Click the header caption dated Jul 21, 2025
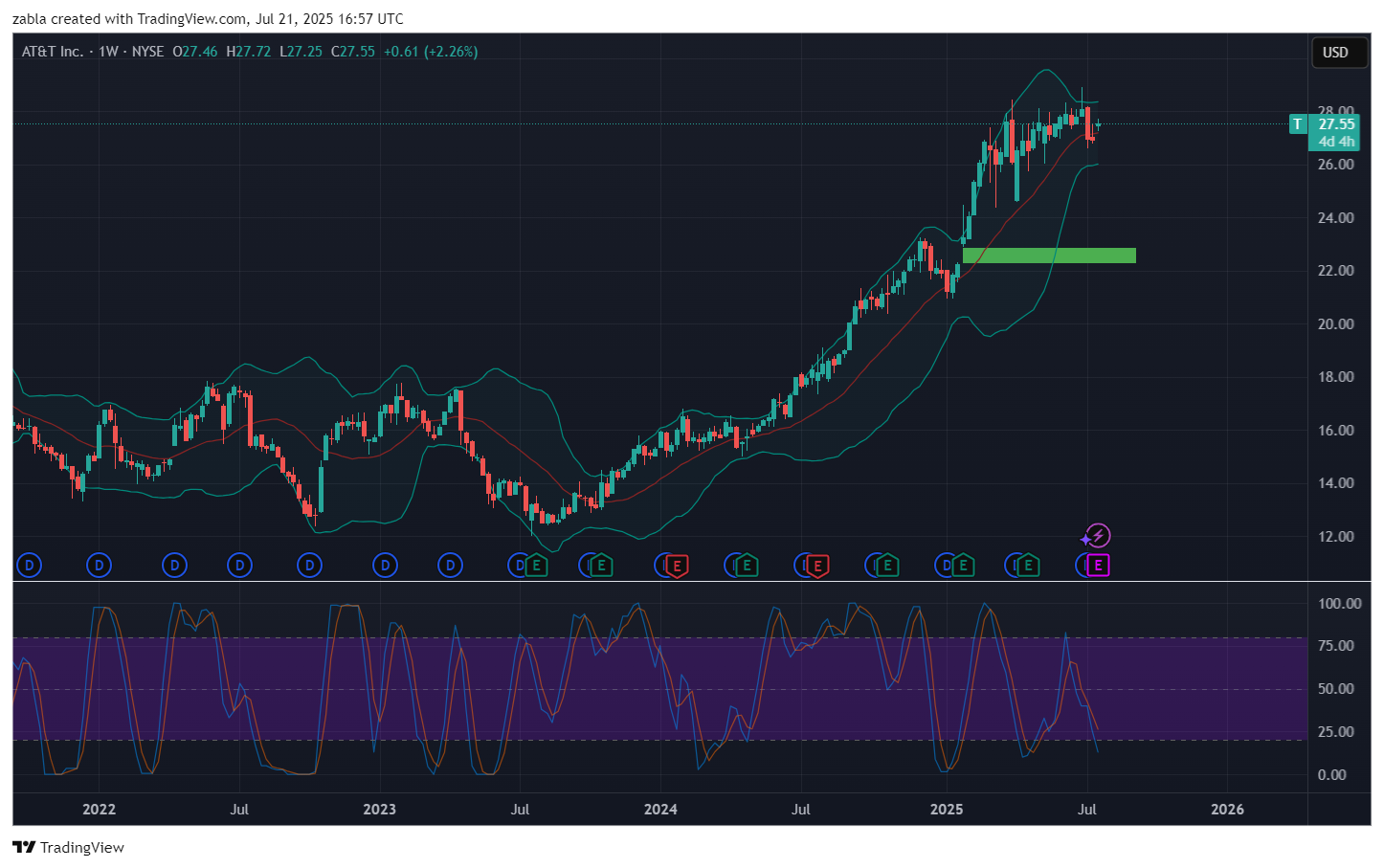This screenshot has width=1384, height=868. 208,19
